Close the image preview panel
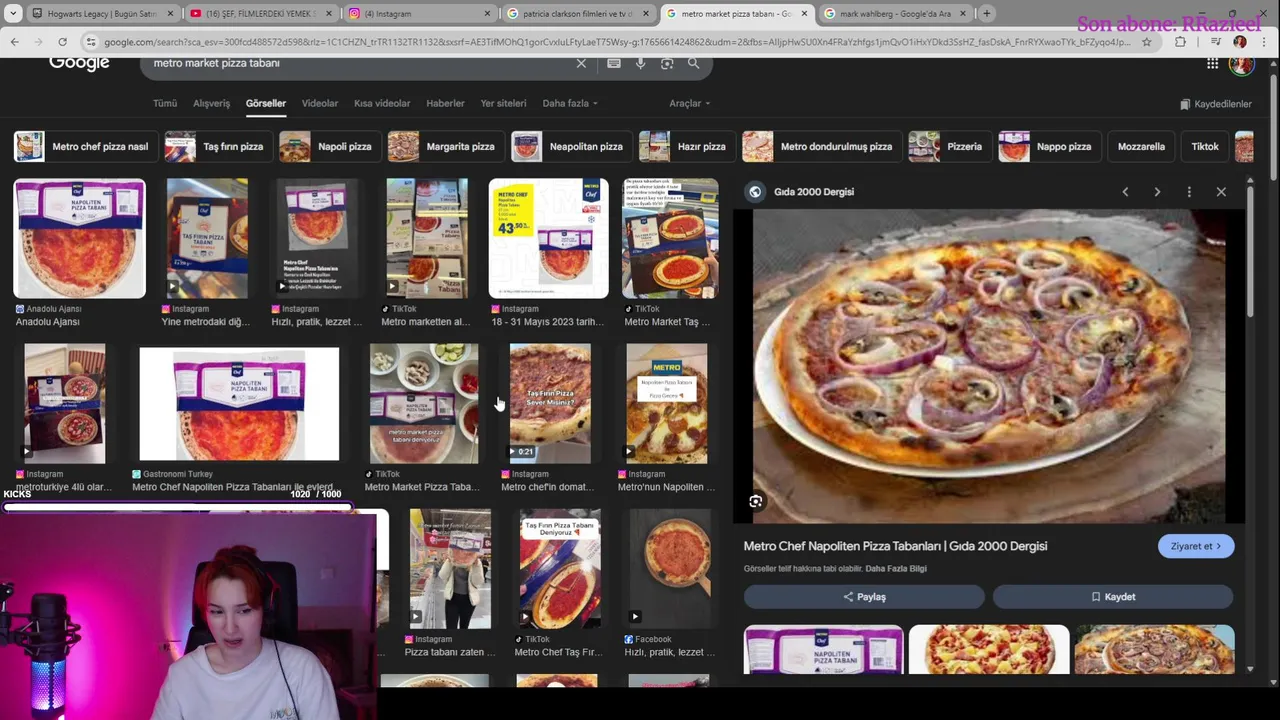Viewport: 1280px width, 720px height. click(x=1221, y=192)
